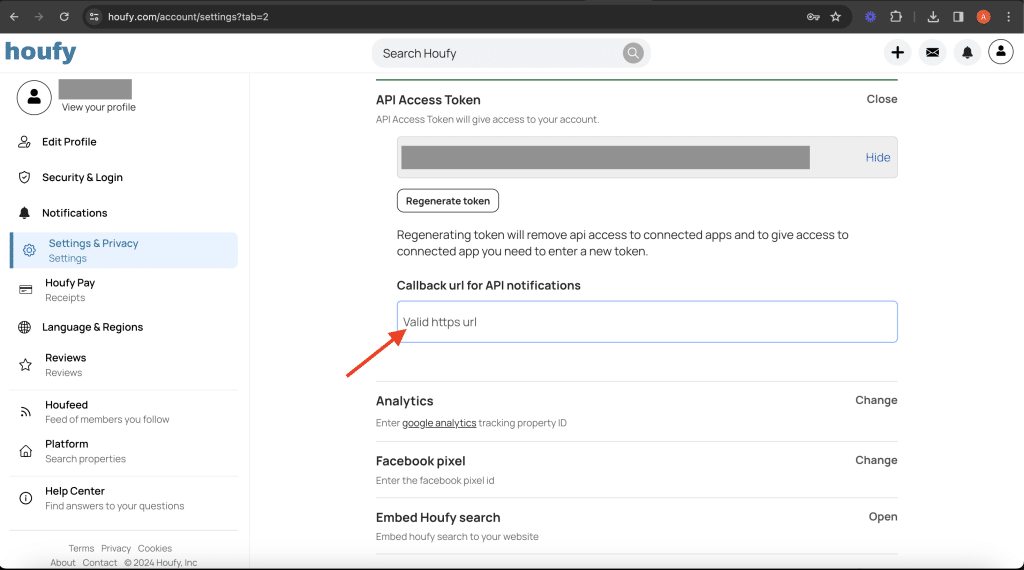Click the Help Center info icon
Screen dimensions: 1024x570
[25, 498]
